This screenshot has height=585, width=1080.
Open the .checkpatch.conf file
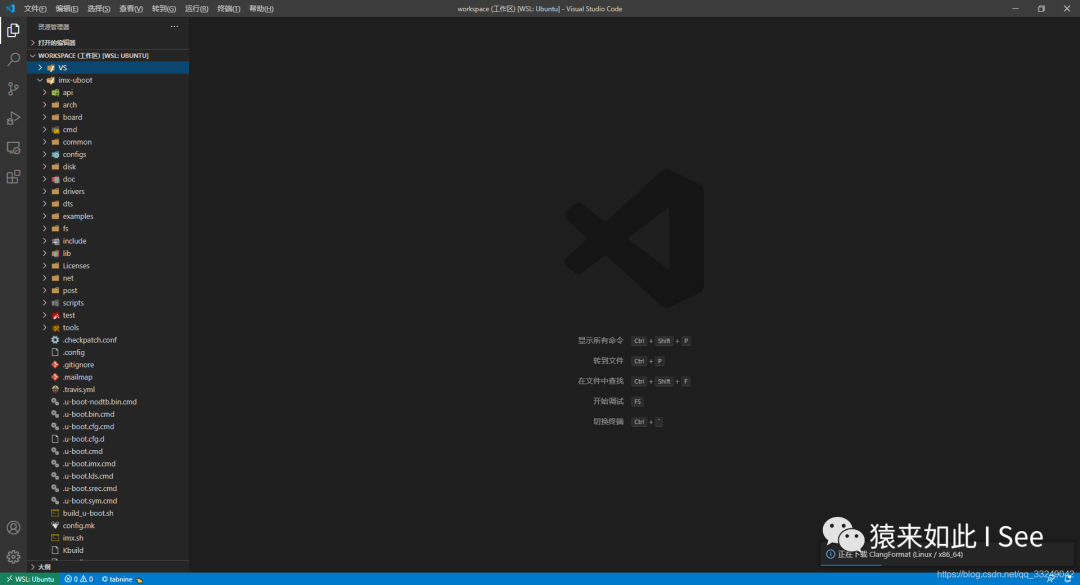(108, 340)
